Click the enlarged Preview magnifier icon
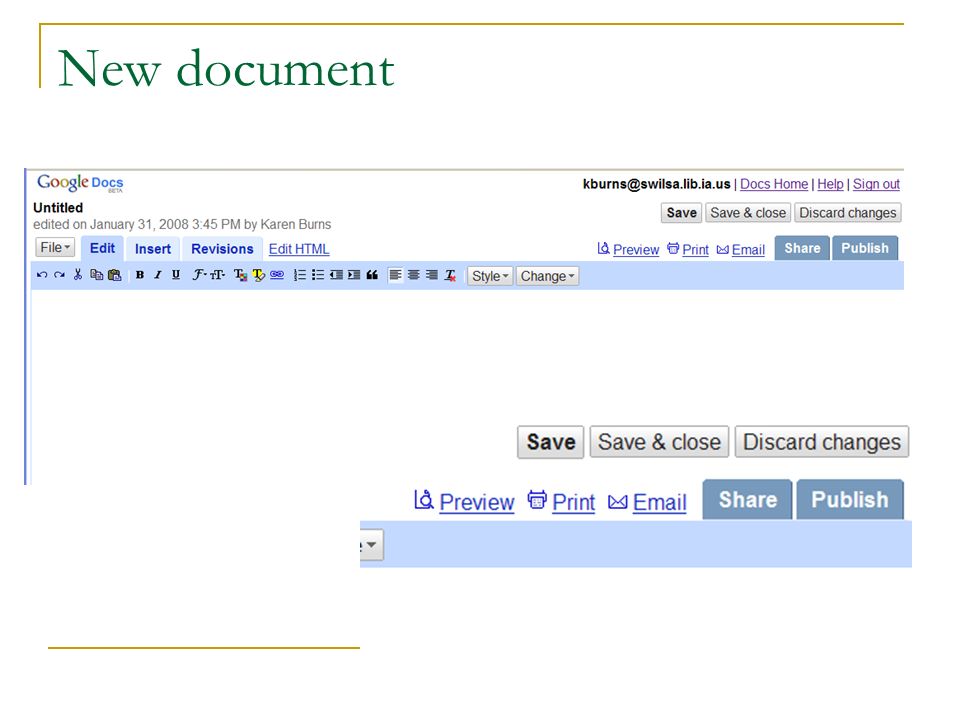 coord(424,500)
